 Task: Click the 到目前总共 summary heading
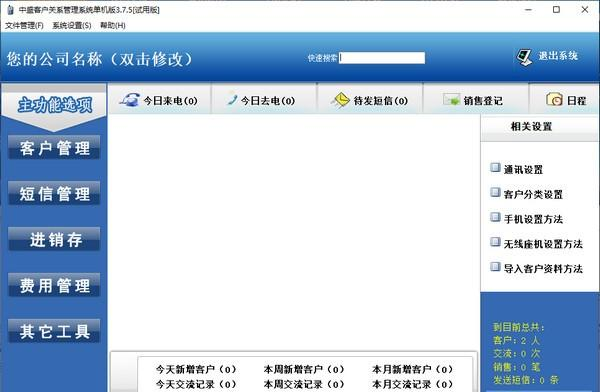518,327
